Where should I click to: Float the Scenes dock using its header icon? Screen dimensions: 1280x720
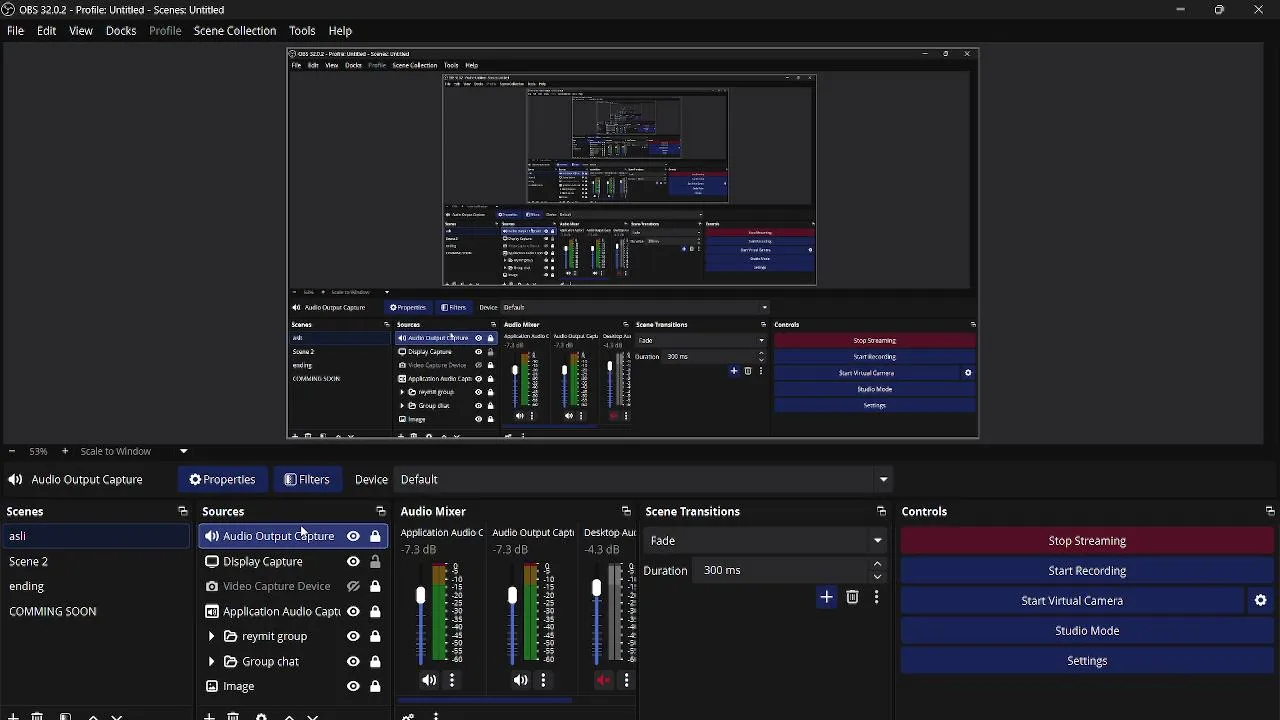coord(182,511)
